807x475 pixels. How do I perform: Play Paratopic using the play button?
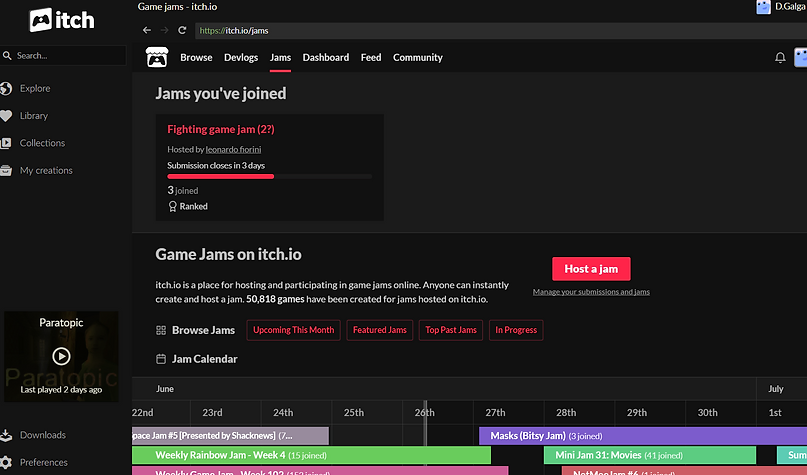pos(61,356)
